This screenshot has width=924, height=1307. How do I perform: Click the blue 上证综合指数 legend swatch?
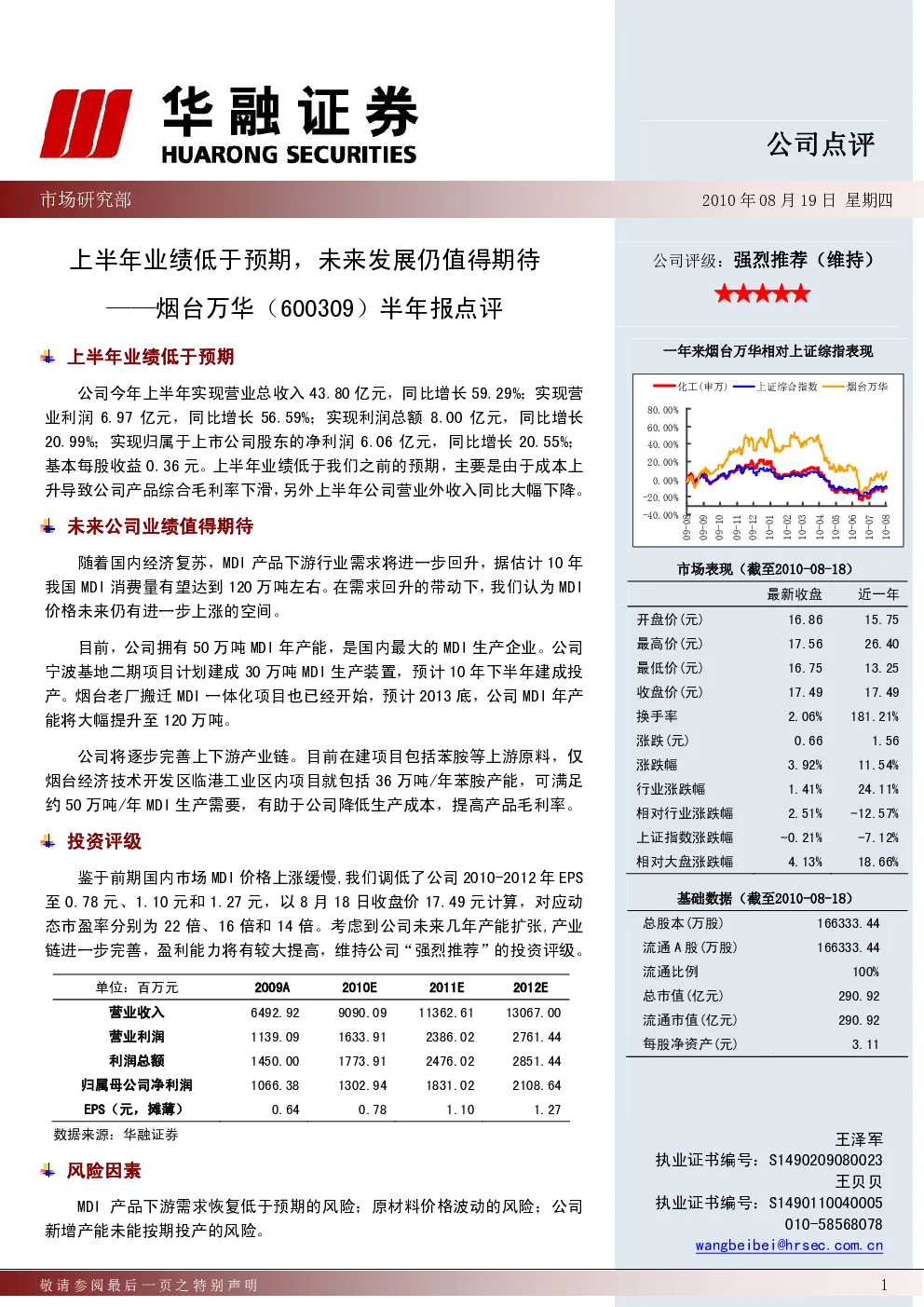click(743, 387)
